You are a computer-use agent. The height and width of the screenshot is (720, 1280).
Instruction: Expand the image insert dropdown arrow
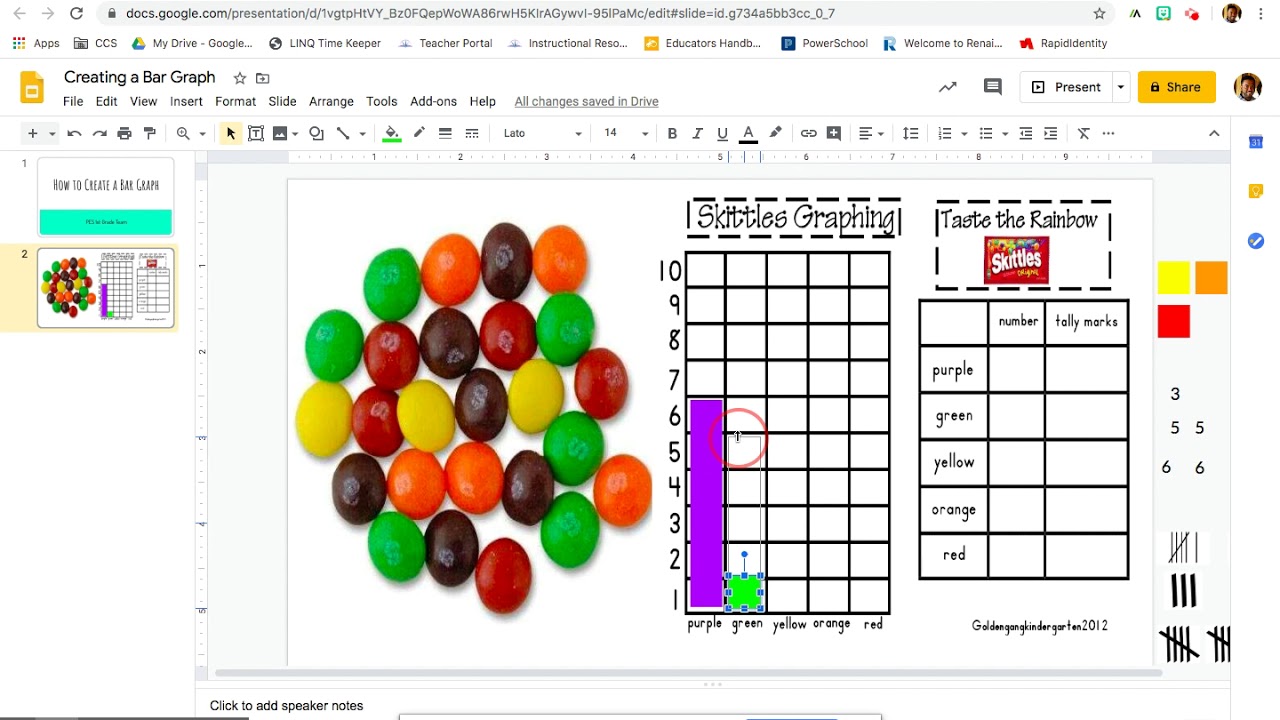(x=295, y=133)
